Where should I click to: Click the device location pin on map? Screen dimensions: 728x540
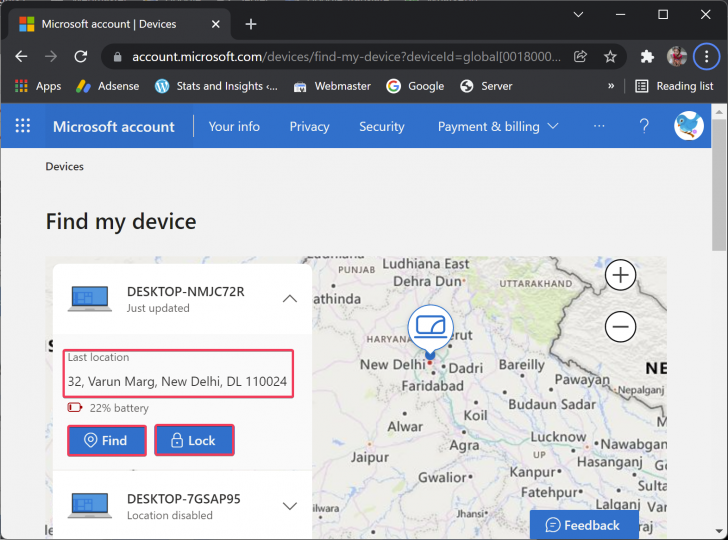pos(431,329)
